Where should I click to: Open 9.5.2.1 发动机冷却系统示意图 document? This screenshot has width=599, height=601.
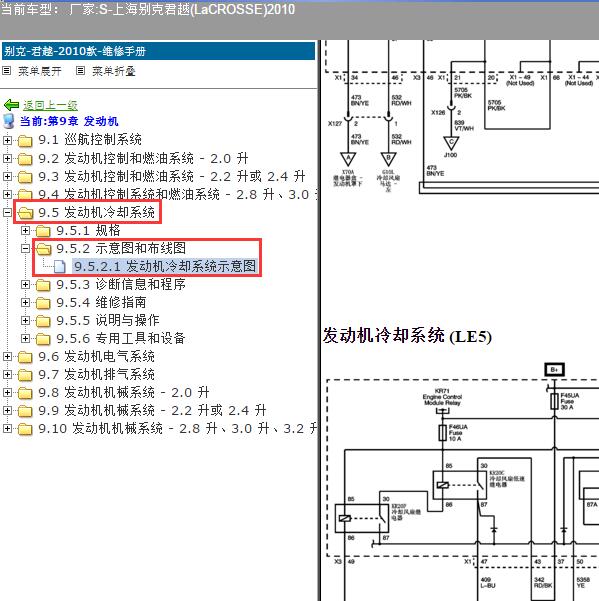[165, 266]
